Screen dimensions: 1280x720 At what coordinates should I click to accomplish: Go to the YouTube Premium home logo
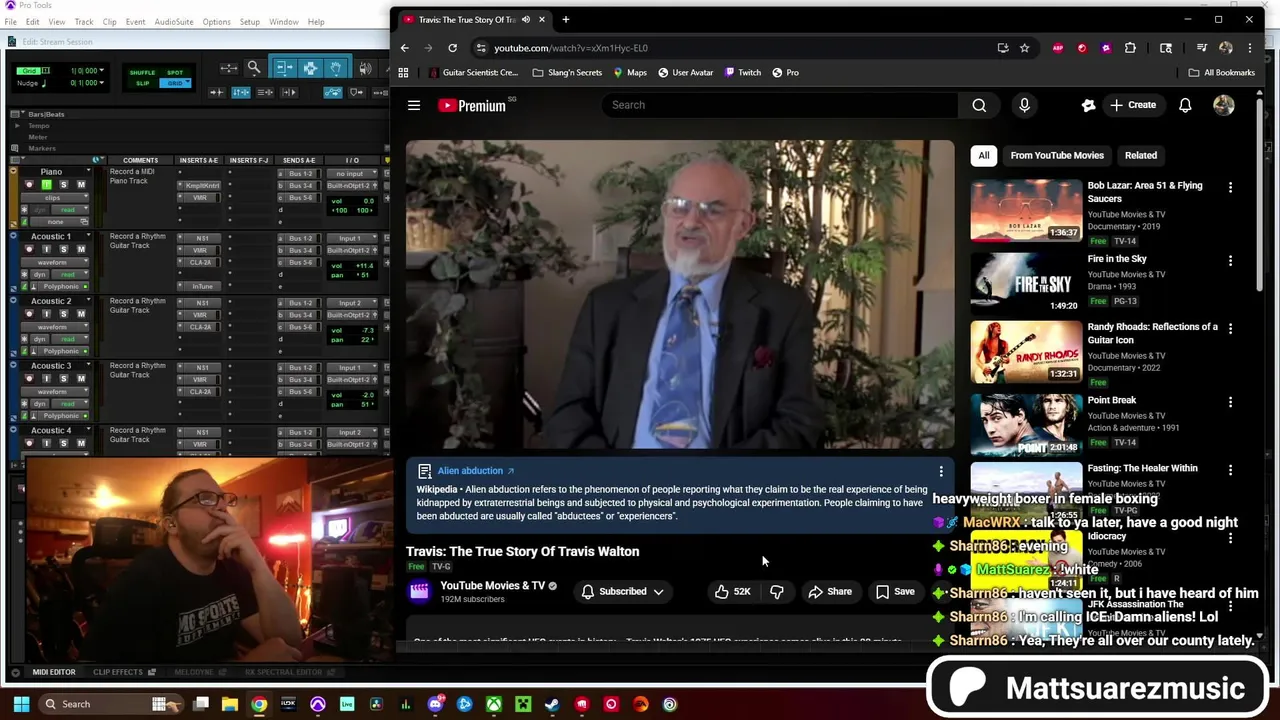coord(474,105)
